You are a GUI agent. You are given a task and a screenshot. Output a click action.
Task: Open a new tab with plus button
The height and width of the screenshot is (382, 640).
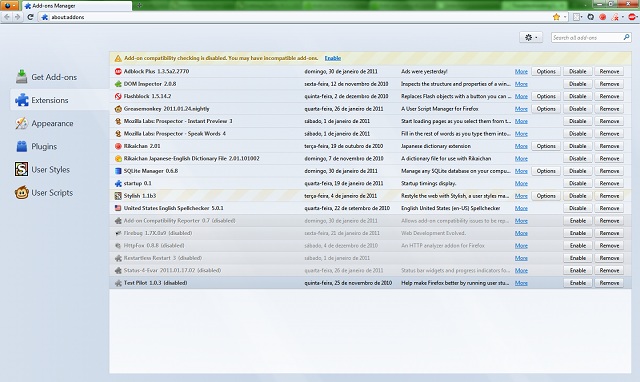(139, 5)
